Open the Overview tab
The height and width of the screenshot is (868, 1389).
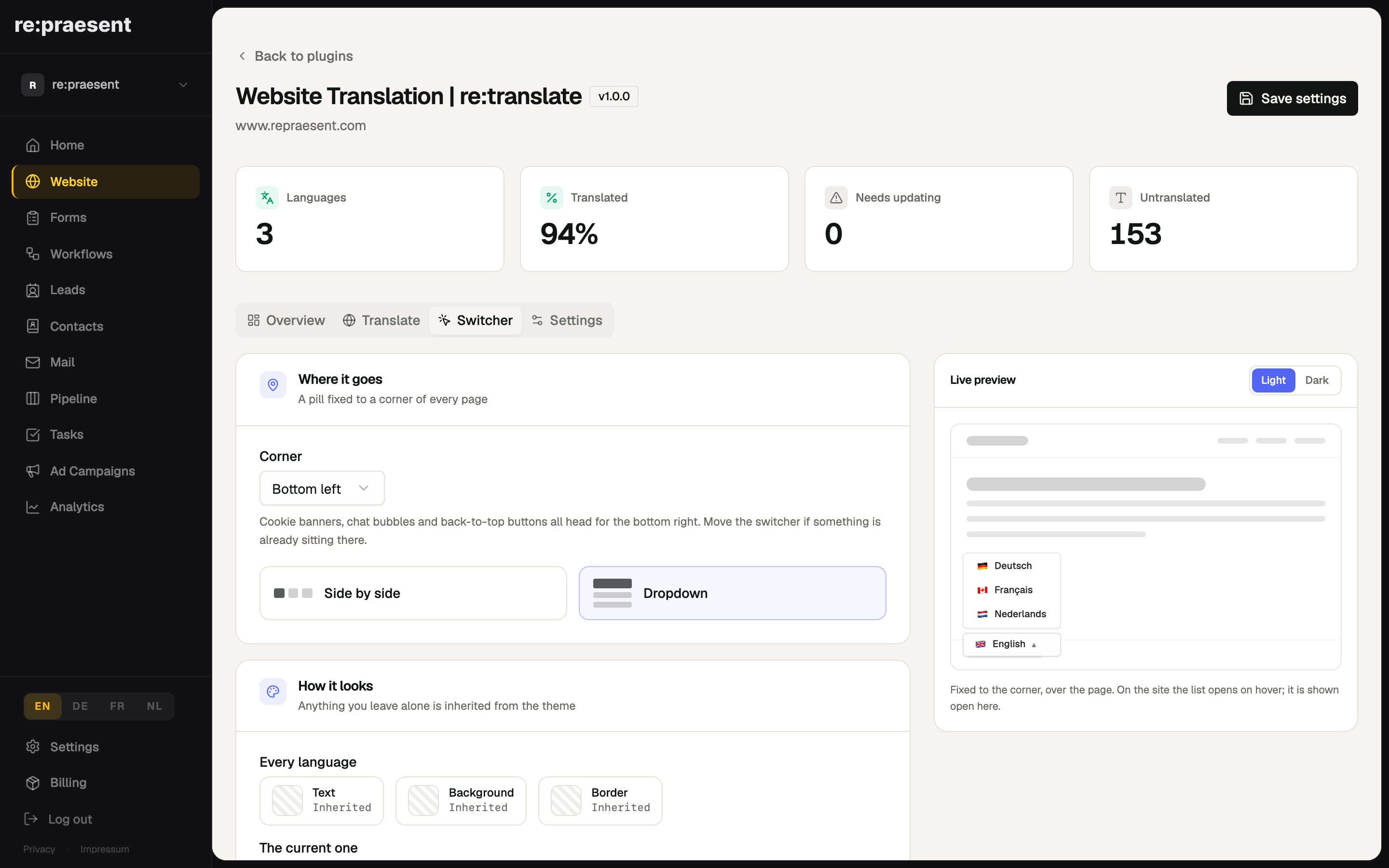point(286,320)
